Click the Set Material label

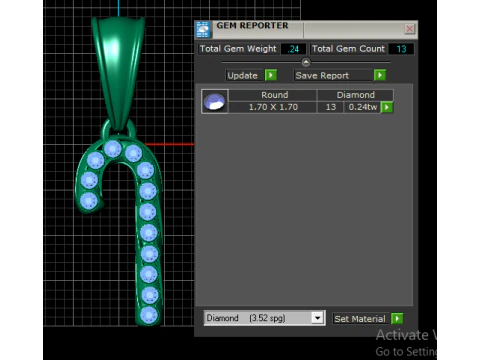360,319
